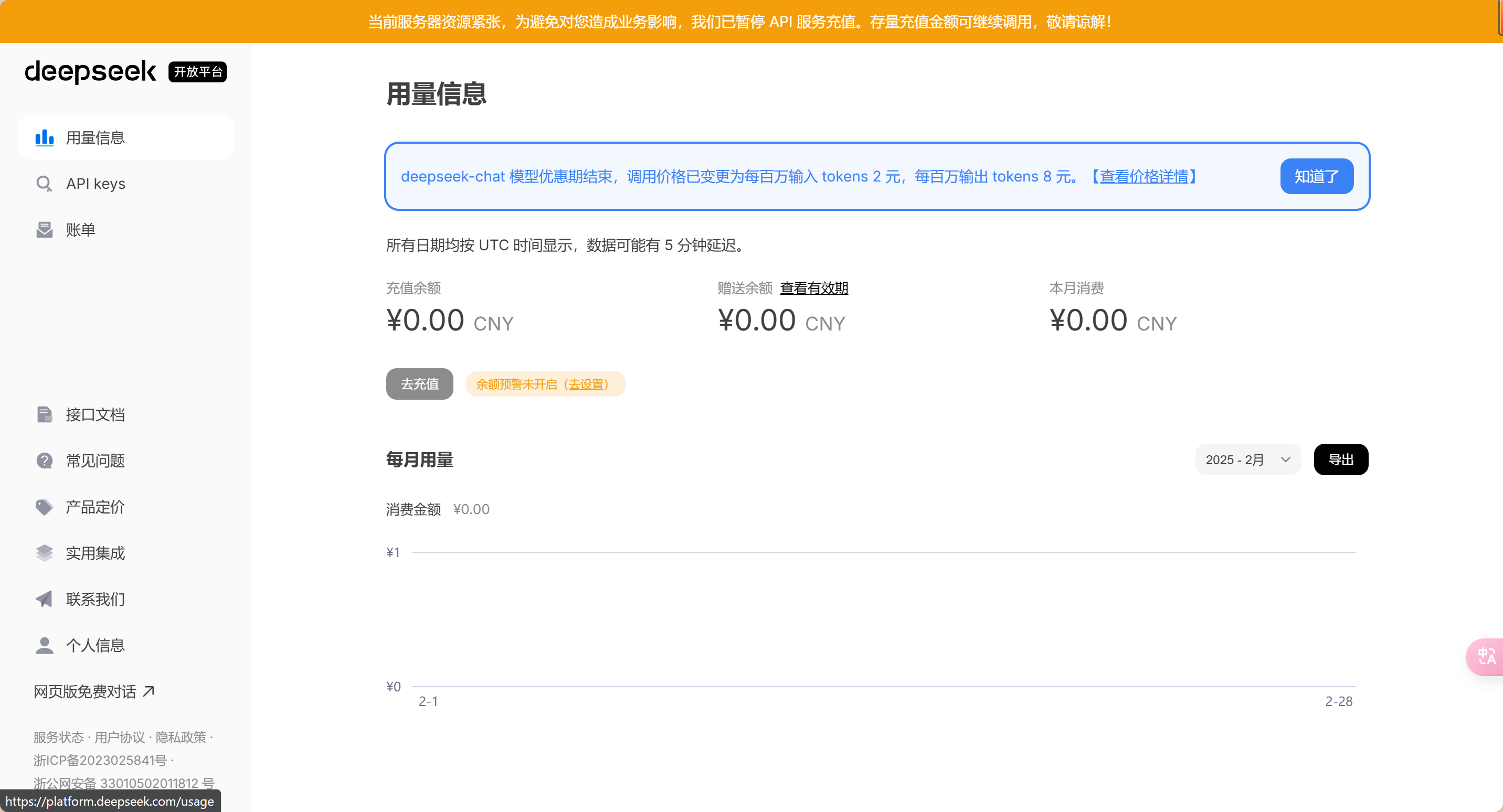Click the bar chart icon beside 用量信息

click(x=44, y=137)
